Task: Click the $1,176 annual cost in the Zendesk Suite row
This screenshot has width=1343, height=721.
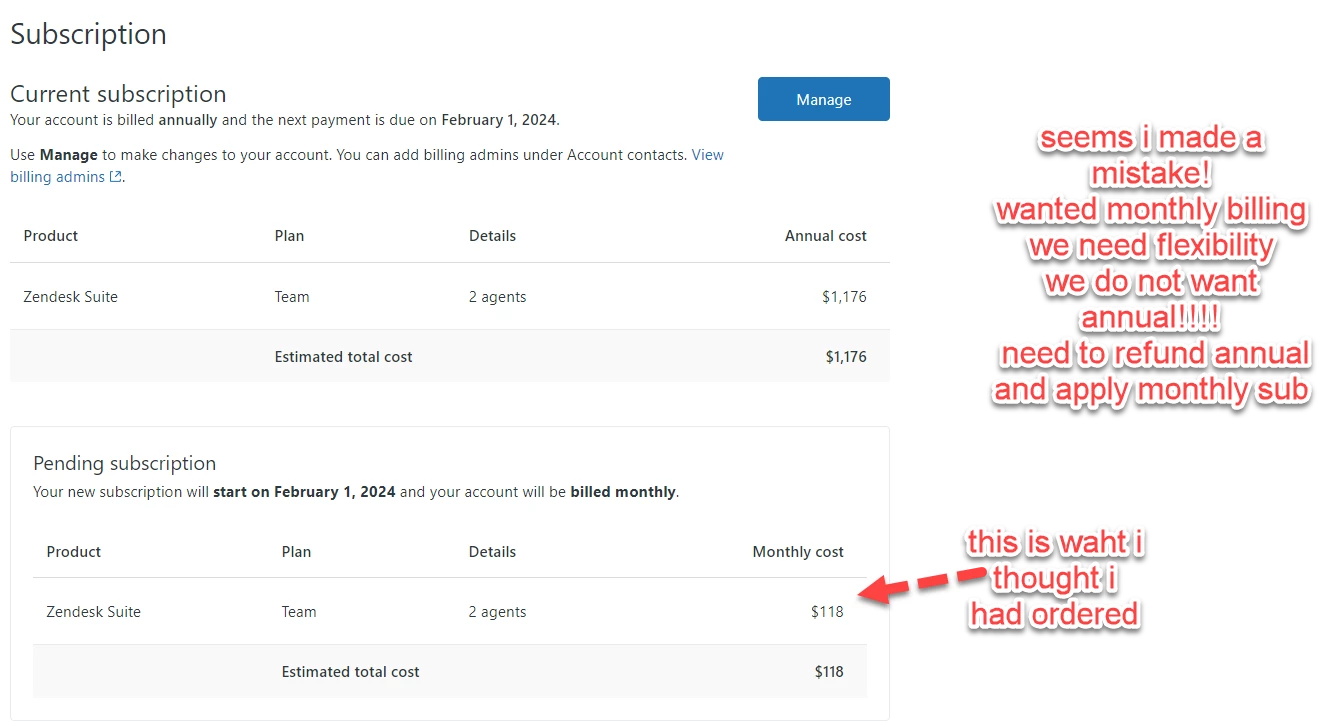Action: tap(846, 297)
